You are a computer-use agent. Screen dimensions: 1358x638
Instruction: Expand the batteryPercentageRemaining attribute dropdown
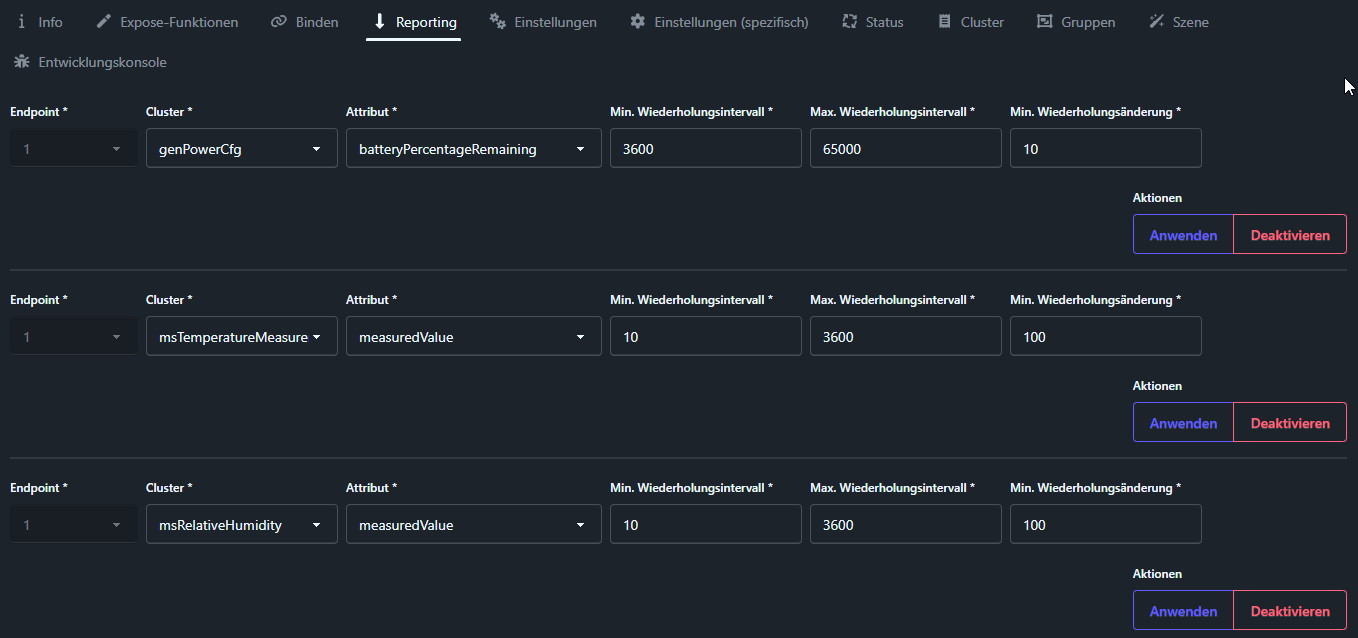(473, 149)
